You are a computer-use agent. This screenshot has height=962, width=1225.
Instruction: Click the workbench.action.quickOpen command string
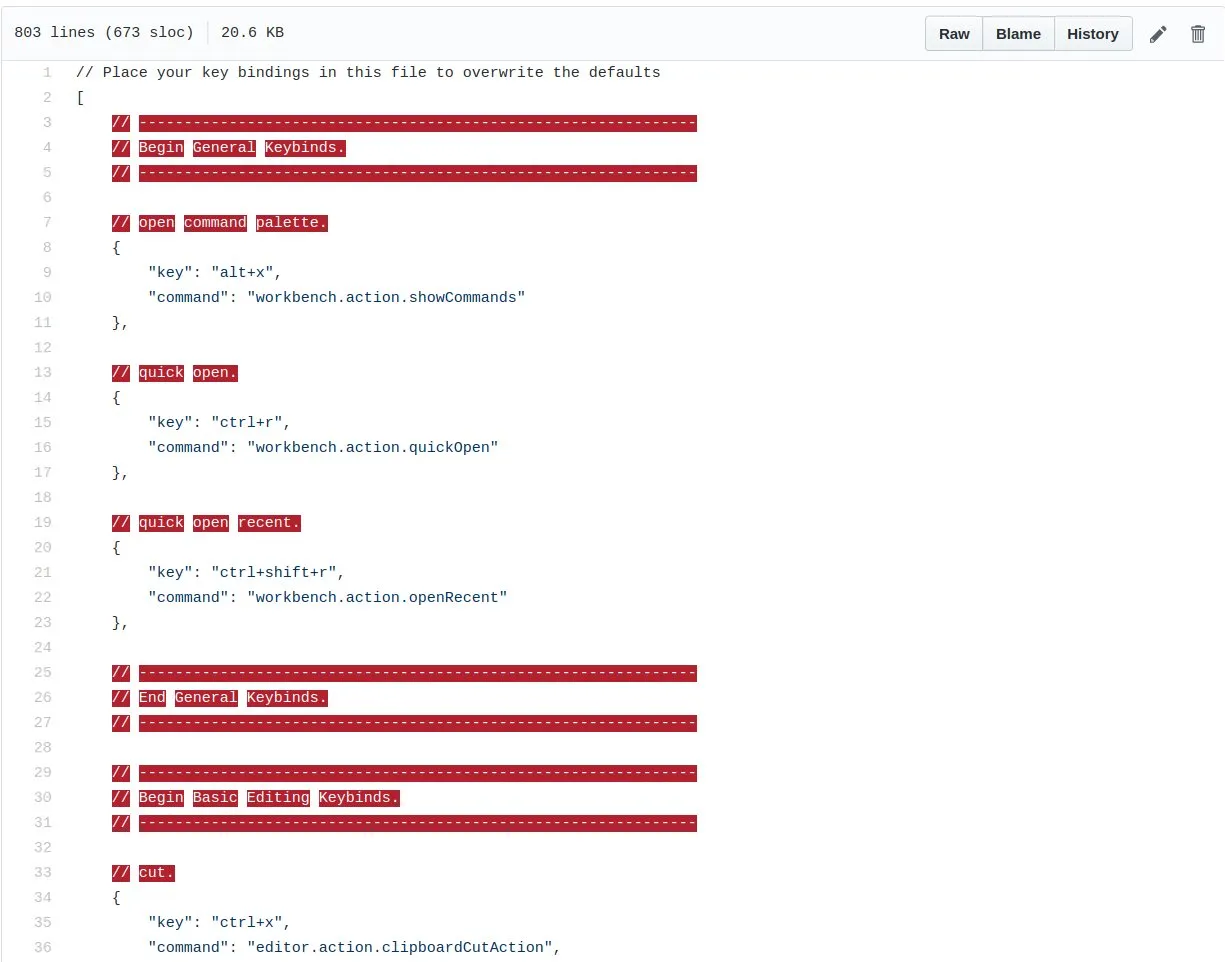coord(373,447)
